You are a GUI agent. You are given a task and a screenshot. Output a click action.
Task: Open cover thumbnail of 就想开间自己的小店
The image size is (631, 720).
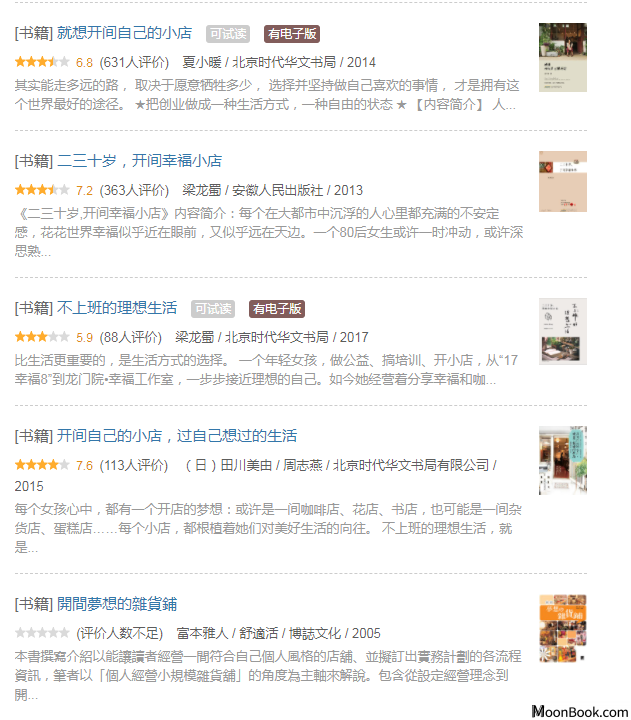click(x=563, y=57)
